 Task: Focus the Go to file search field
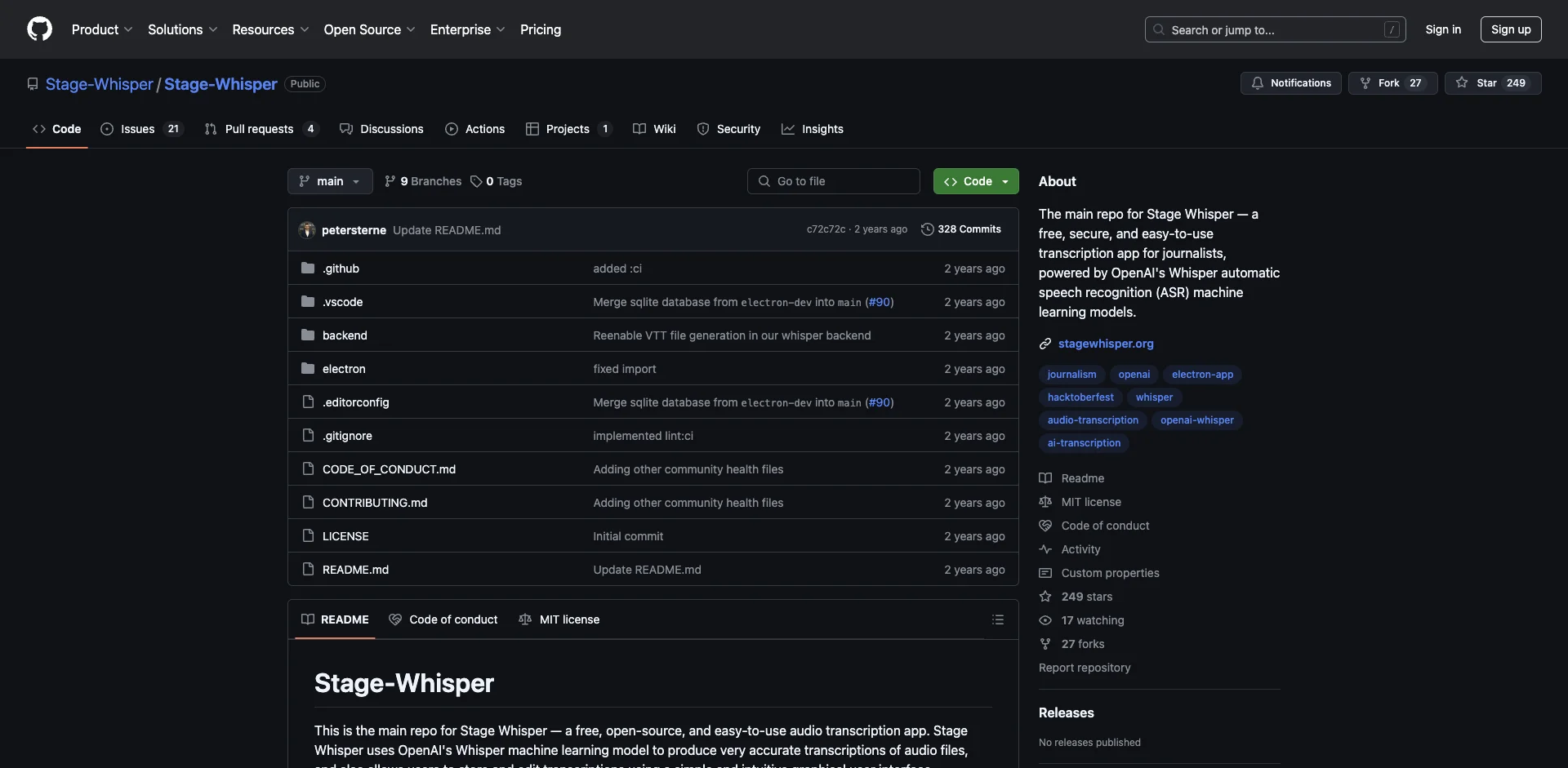coord(834,181)
